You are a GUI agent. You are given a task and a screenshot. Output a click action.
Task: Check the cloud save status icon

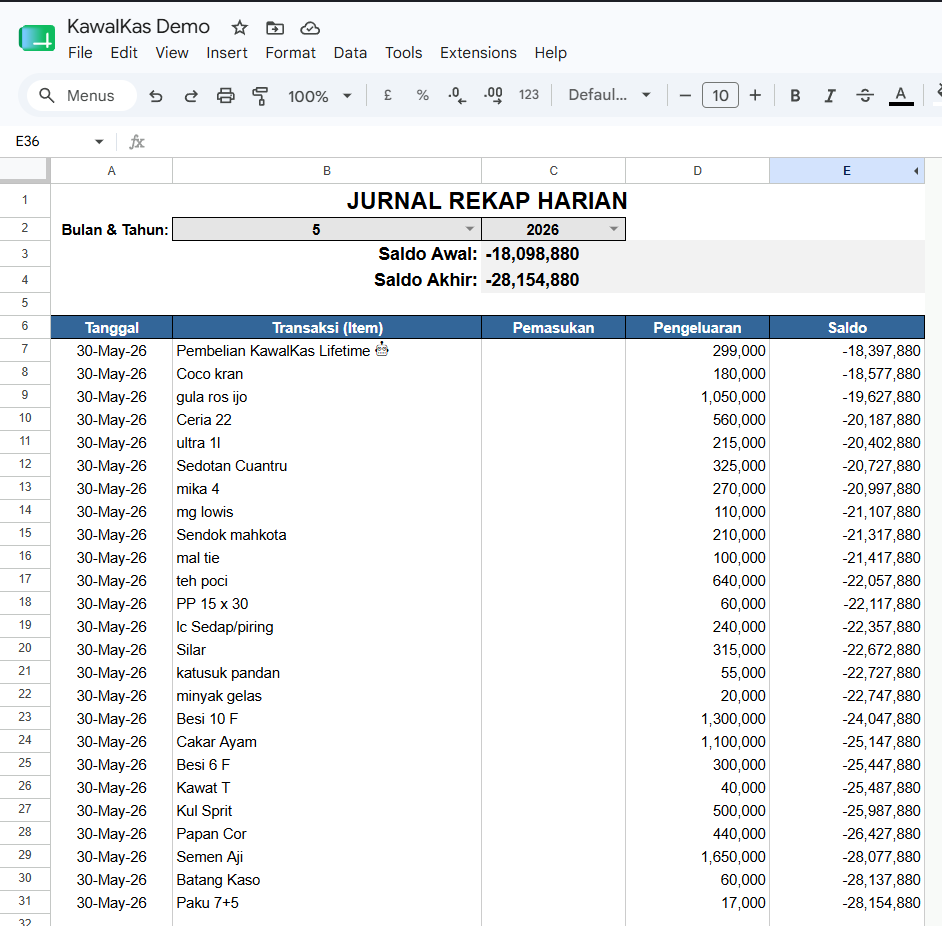(310, 28)
